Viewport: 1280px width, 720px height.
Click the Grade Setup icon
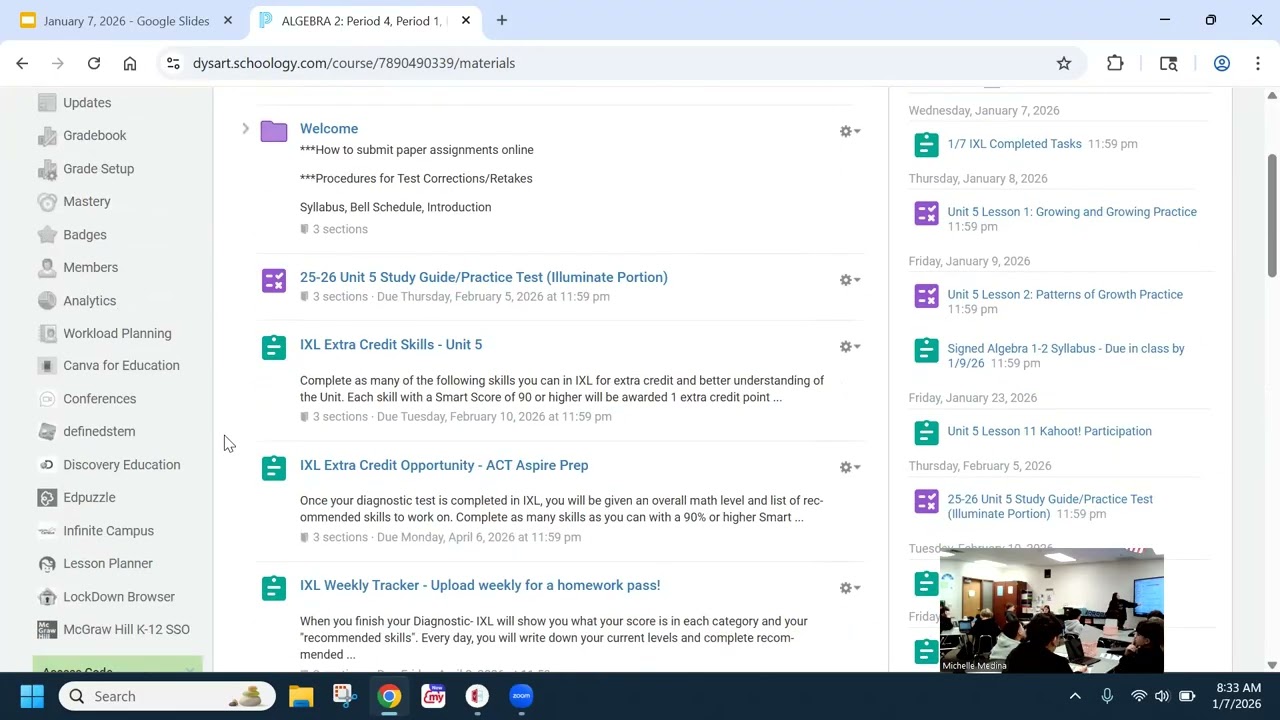[x=47, y=168]
